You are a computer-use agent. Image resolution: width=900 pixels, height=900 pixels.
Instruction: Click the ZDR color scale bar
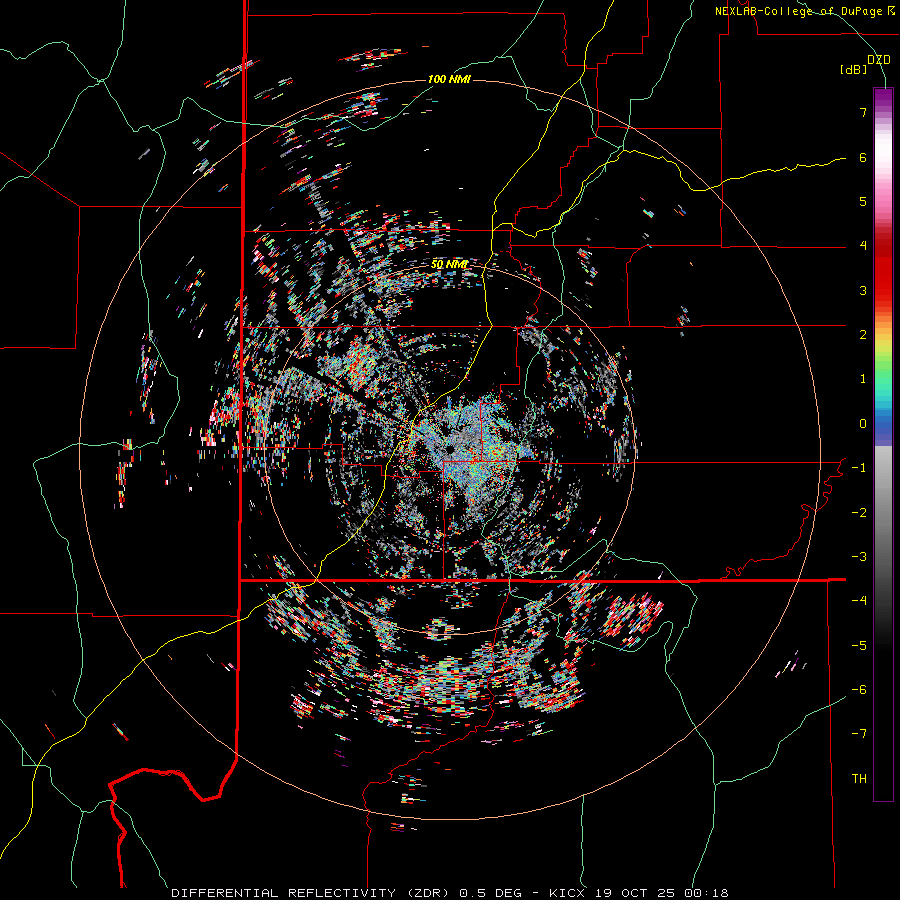click(883, 444)
